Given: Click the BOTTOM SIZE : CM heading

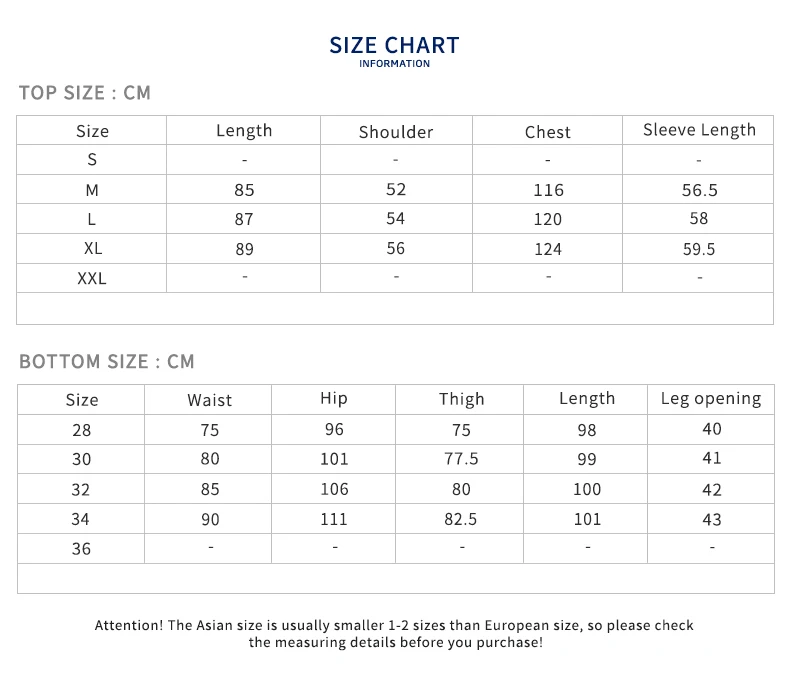Looking at the screenshot, I should pos(107,361).
